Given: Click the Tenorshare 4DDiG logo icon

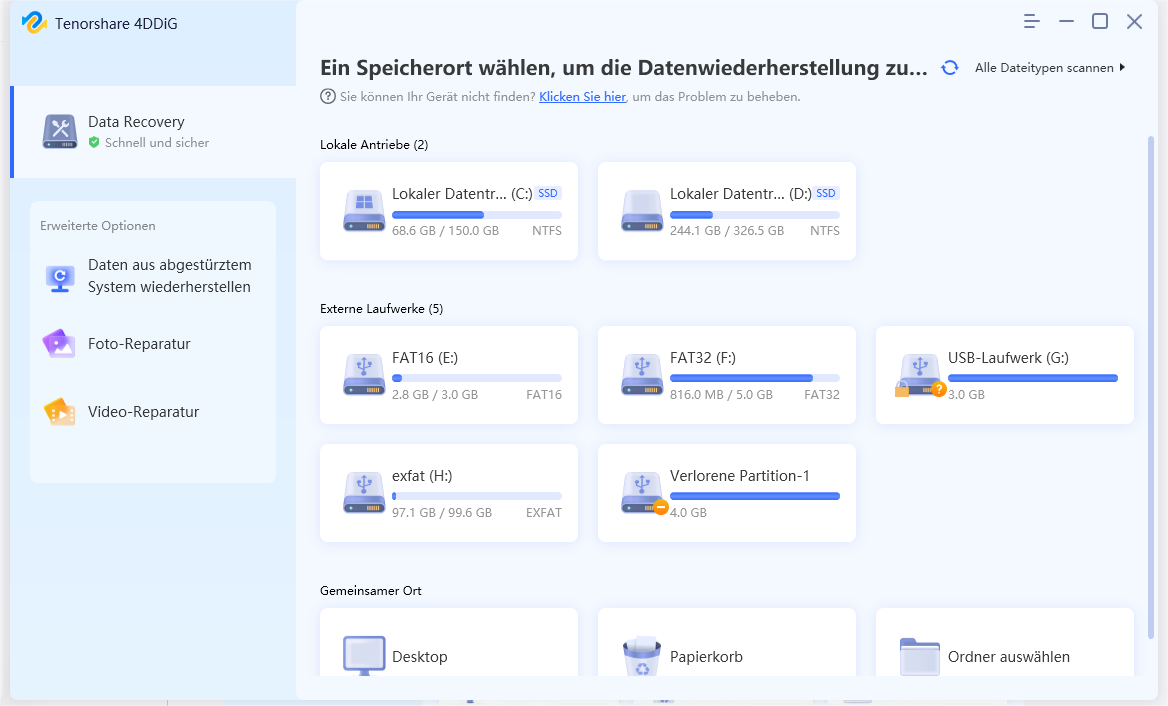Looking at the screenshot, I should (34, 22).
